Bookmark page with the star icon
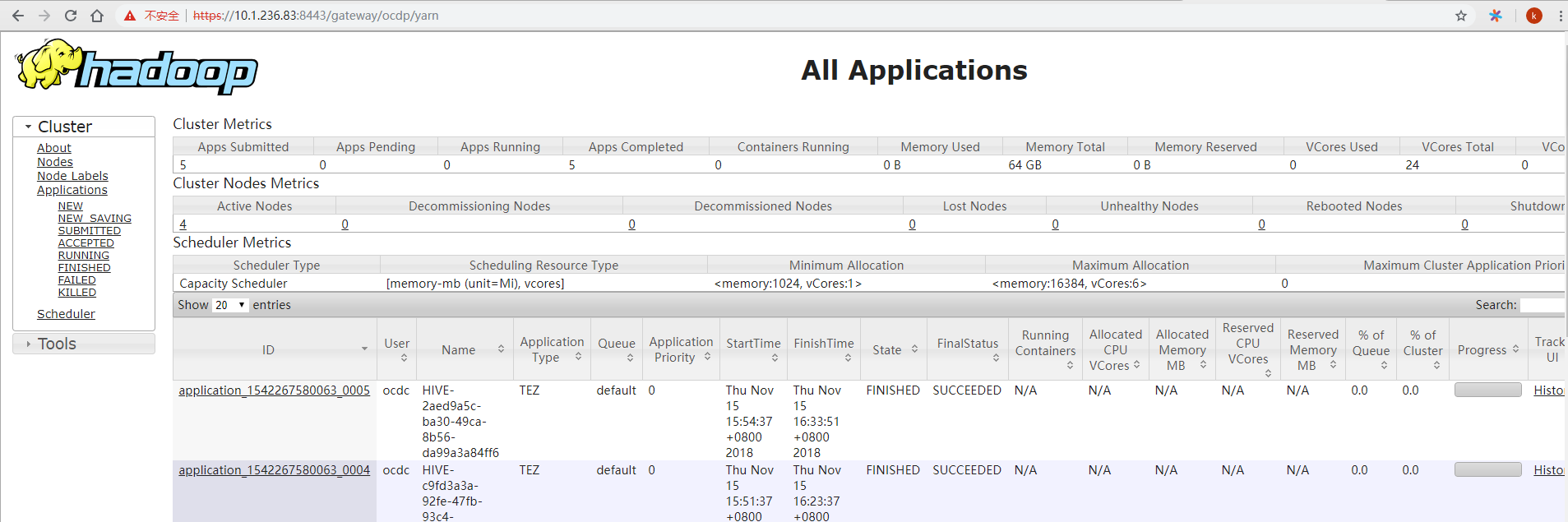1568x522 pixels. coord(1461,16)
